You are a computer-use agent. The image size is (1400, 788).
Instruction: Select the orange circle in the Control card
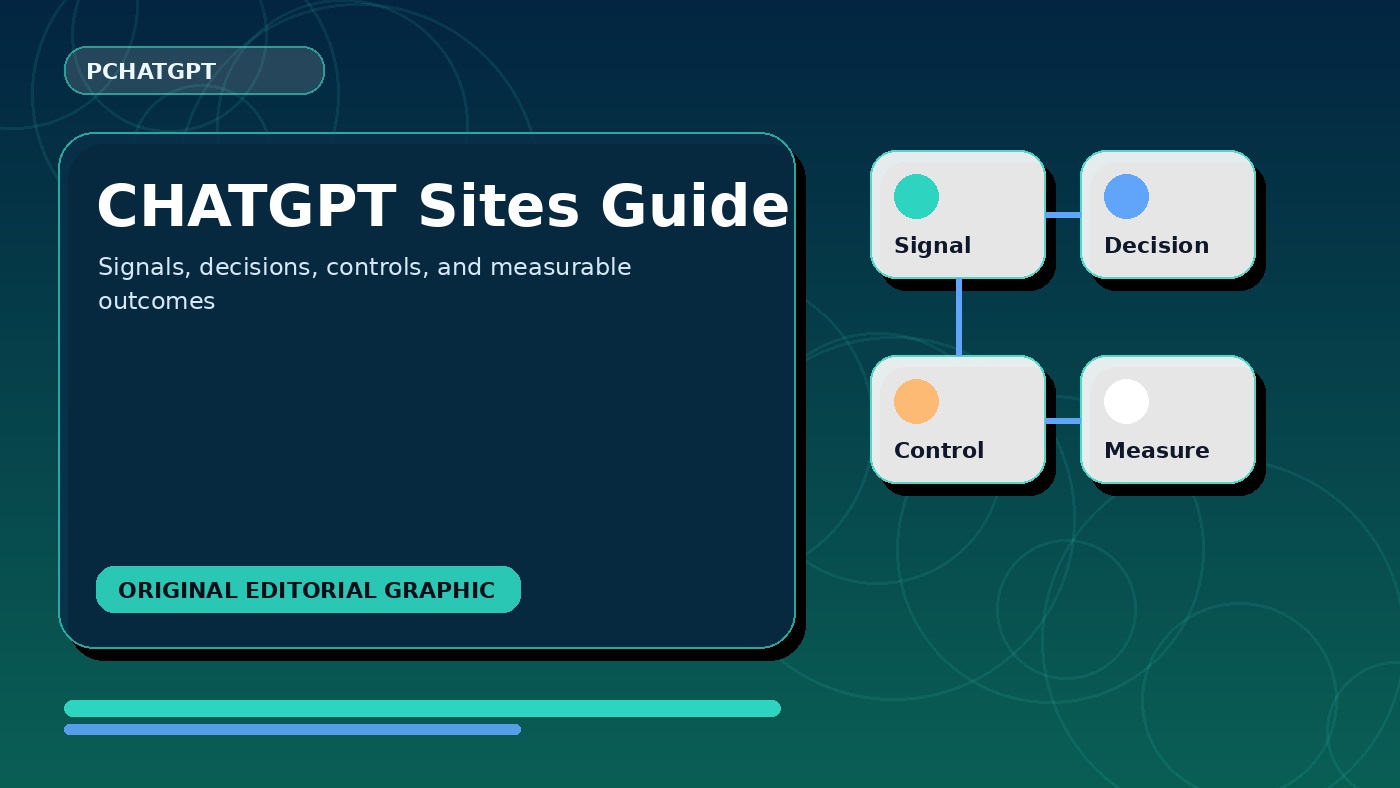coord(916,401)
